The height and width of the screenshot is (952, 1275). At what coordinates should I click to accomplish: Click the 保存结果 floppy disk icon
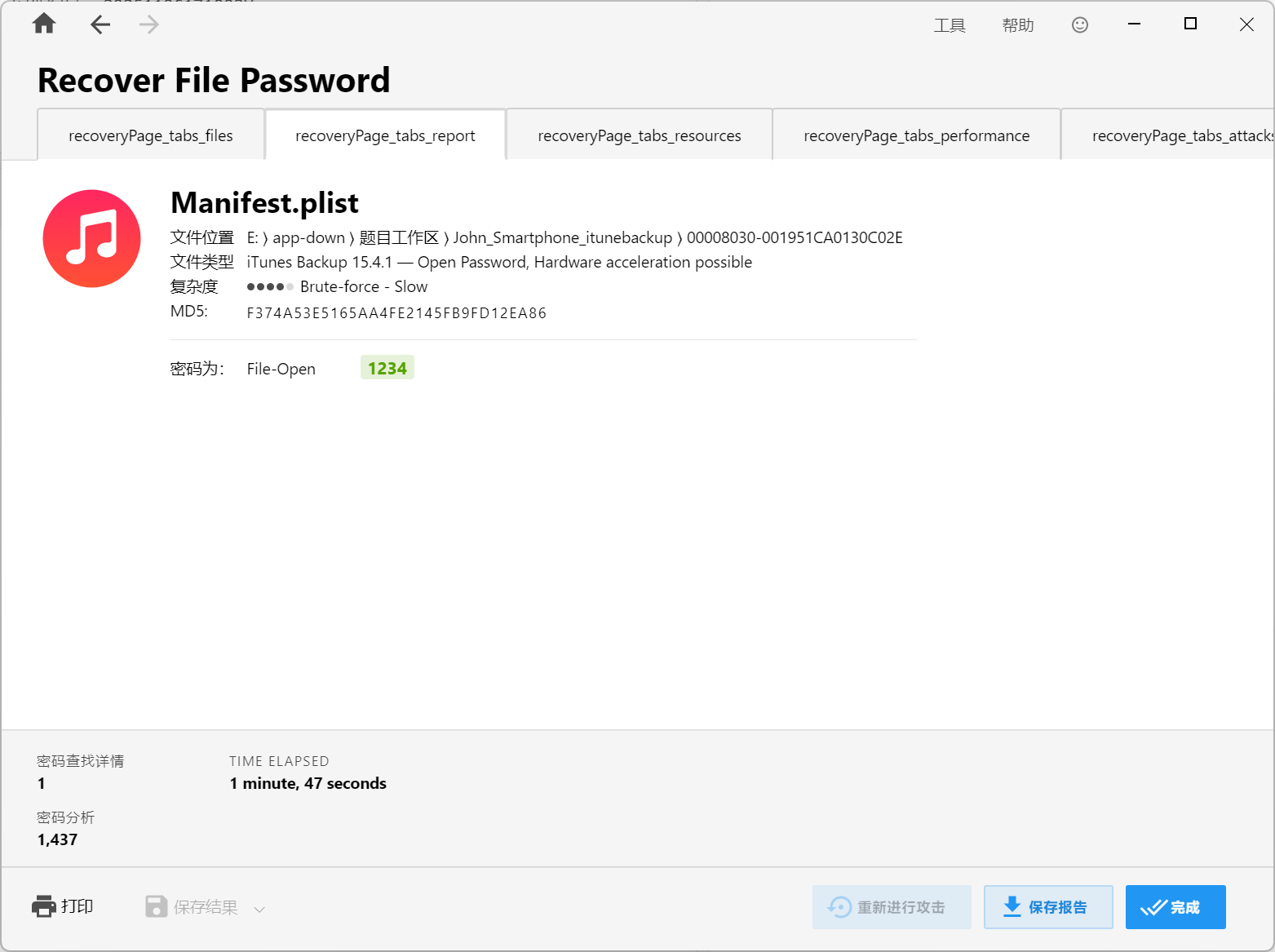156,906
